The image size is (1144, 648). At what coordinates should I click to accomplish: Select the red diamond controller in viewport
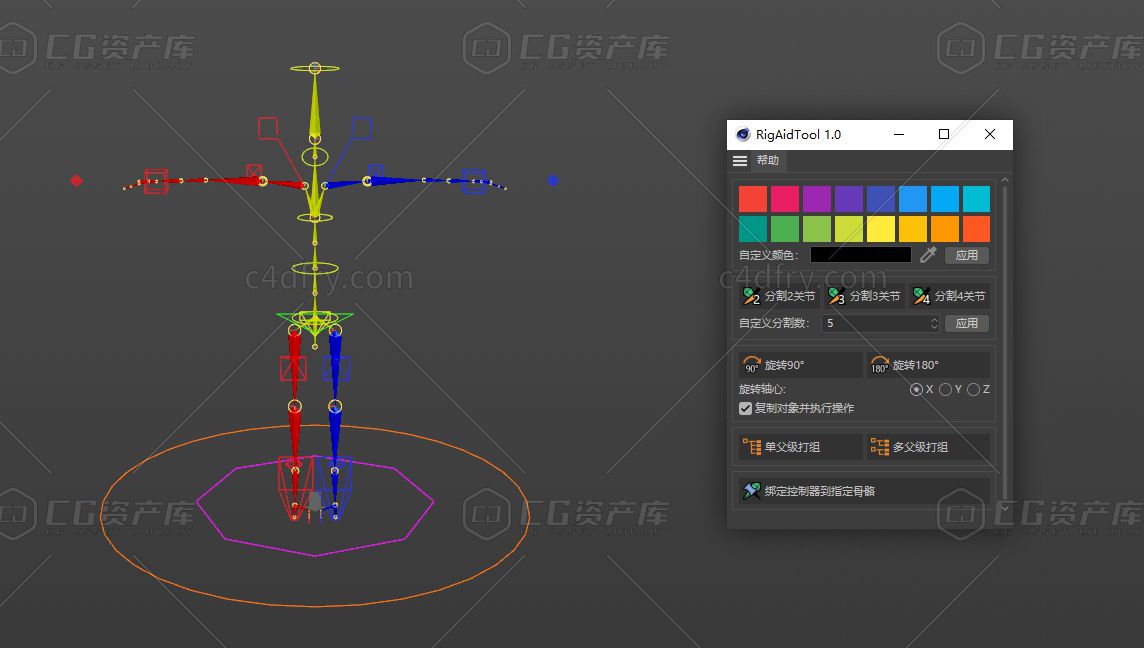click(77, 180)
